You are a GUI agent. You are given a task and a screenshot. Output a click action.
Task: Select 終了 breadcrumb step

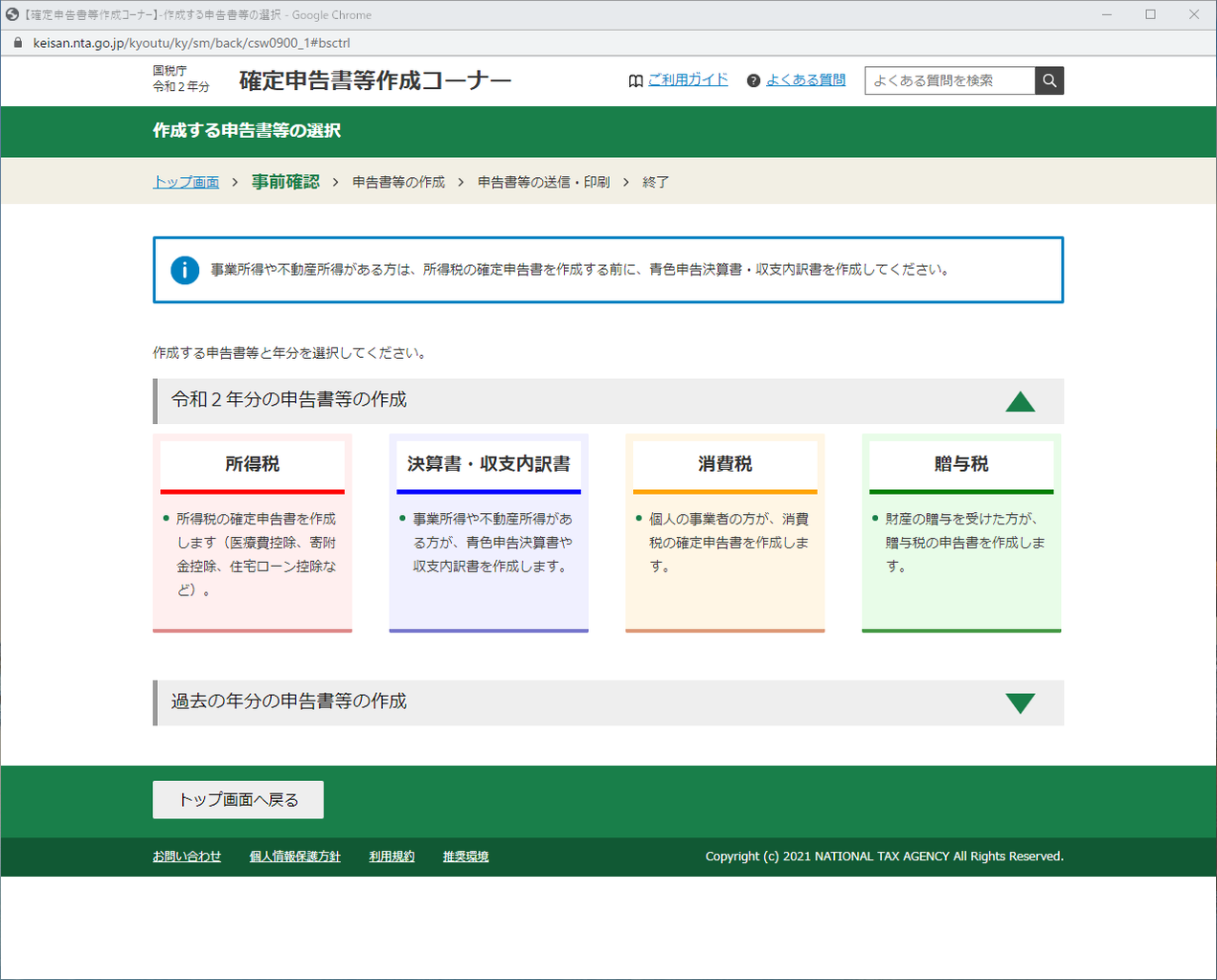(656, 182)
